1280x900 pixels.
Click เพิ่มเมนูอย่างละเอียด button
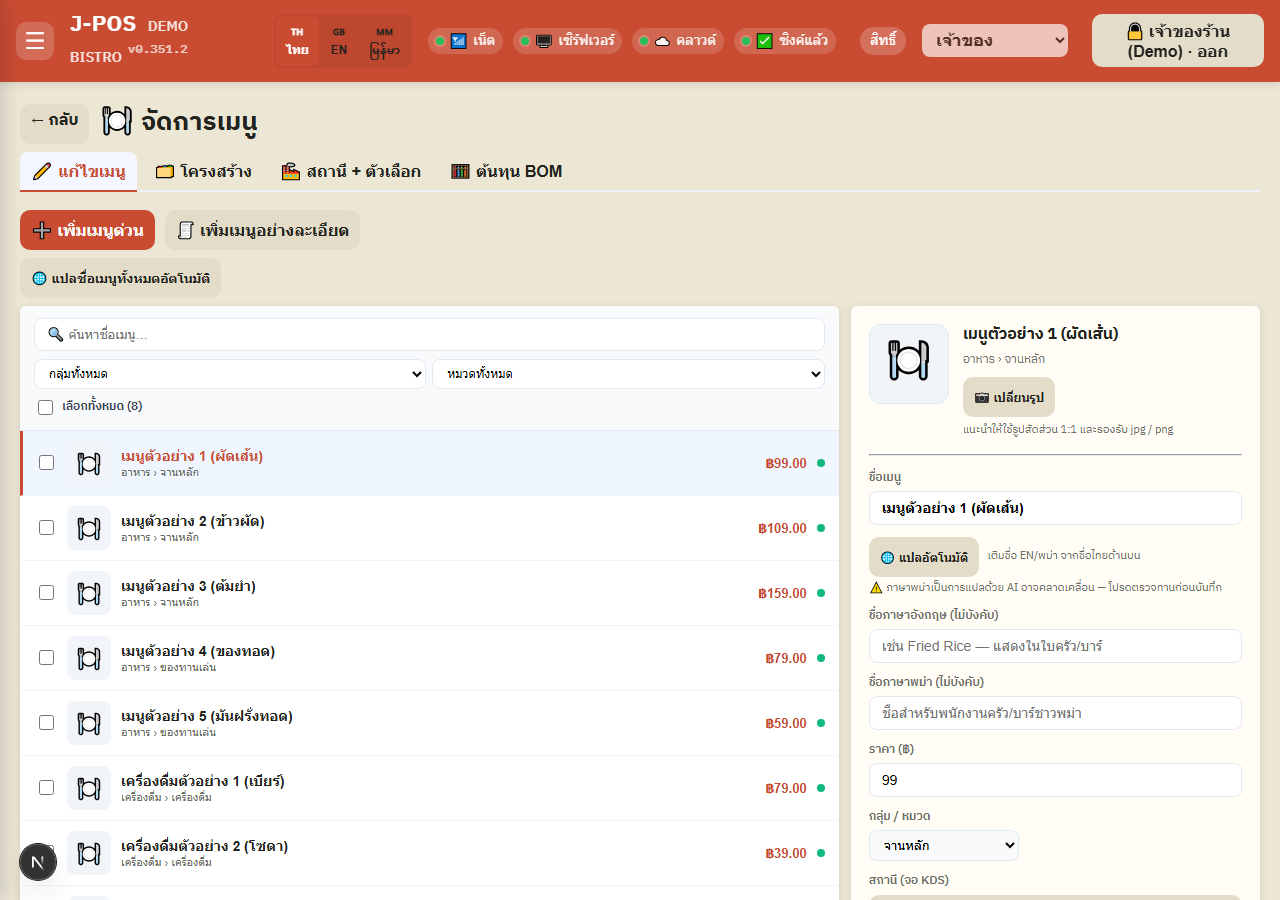pyautogui.click(x=262, y=230)
